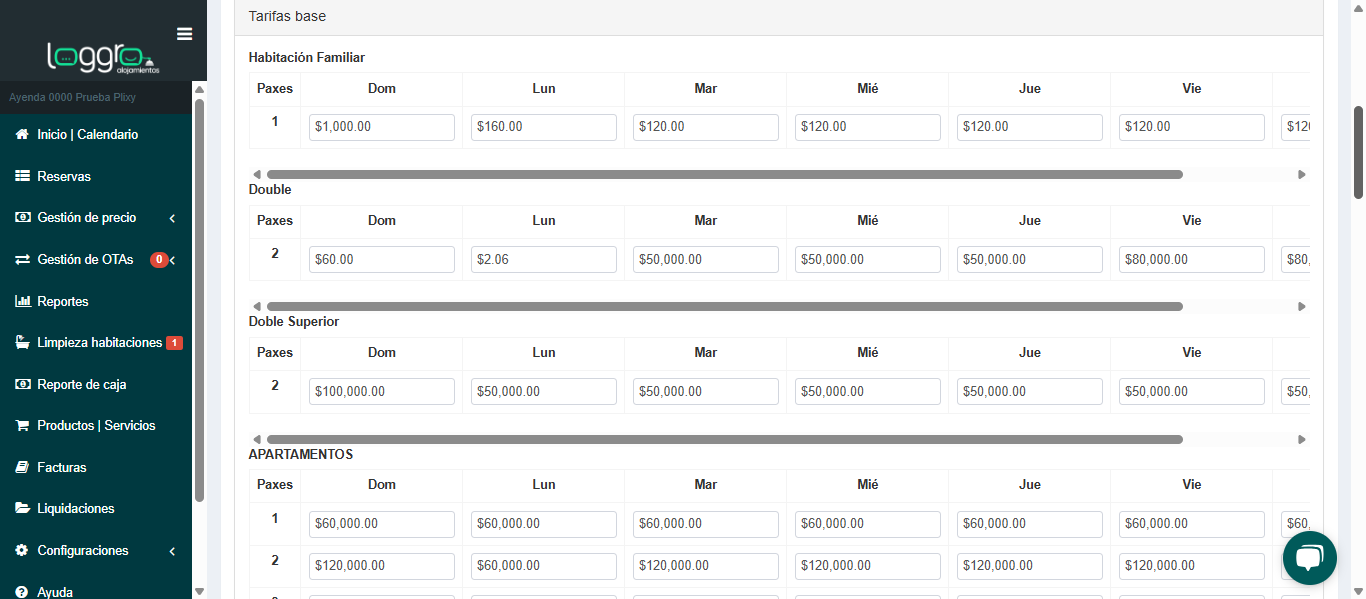Edit Habitación Familiar Dom rate field
The height and width of the screenshot is (599, 1366).
pyautogui.click(x=381, y=127)
